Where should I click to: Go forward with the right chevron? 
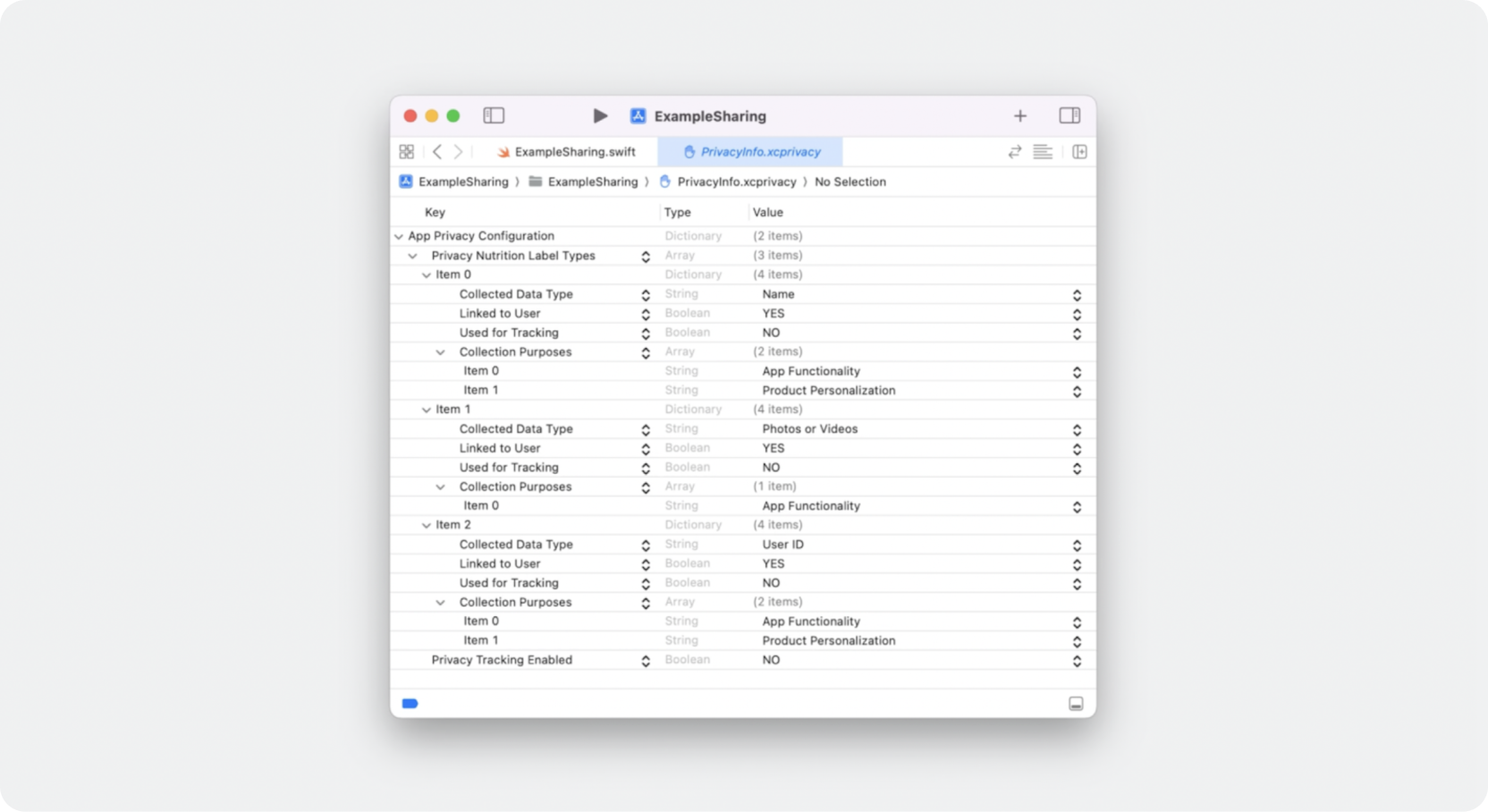[x=458, y=152]
